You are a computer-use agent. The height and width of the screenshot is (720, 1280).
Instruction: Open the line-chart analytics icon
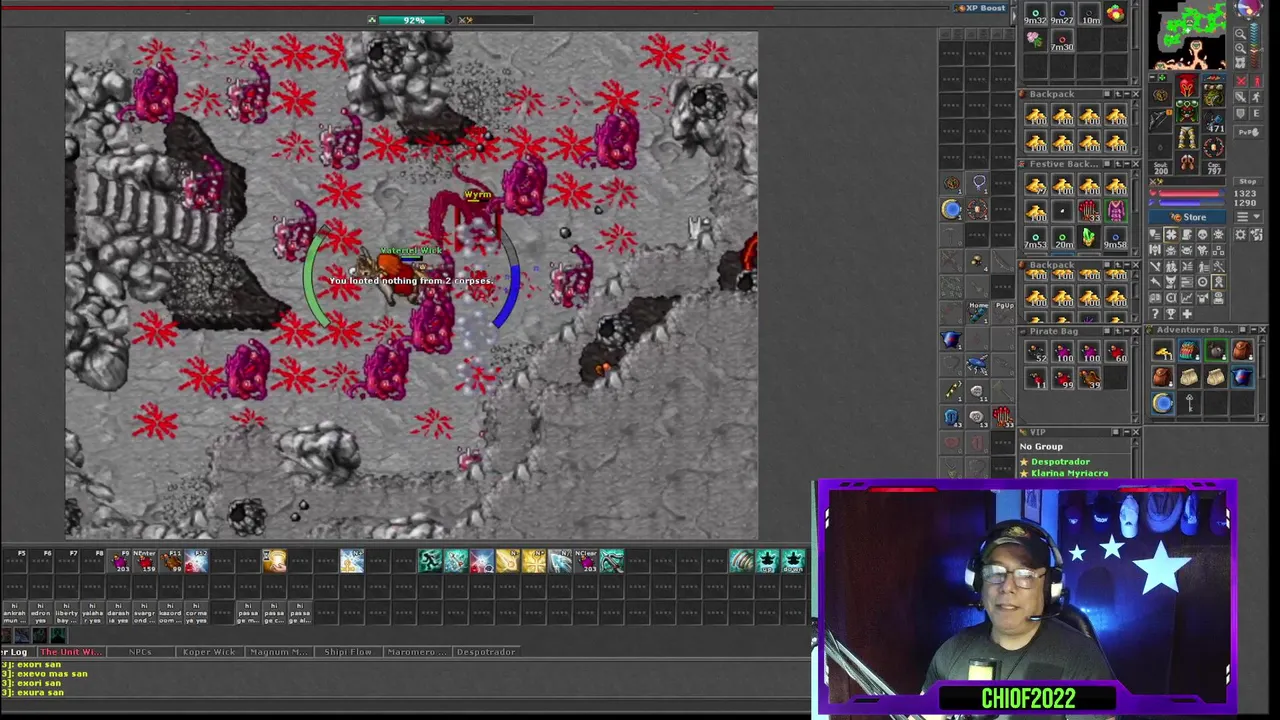click(1186, 298)
